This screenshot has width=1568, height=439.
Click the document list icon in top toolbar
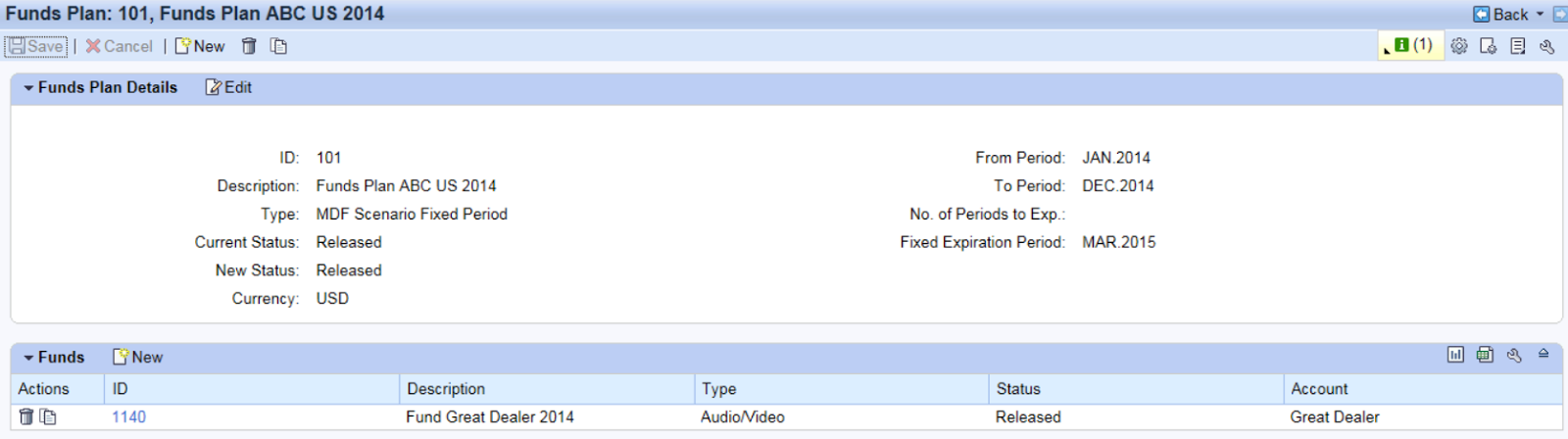pyautogui.click(x=1518, y=46)
